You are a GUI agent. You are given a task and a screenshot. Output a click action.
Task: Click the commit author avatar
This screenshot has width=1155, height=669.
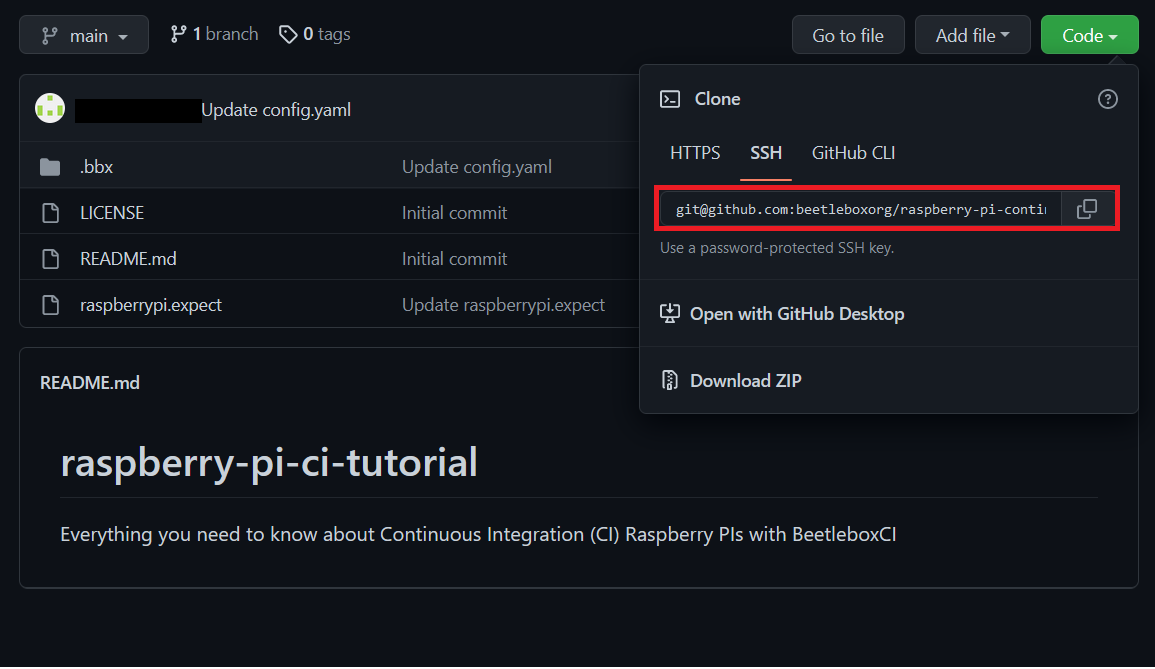[50, 108]
